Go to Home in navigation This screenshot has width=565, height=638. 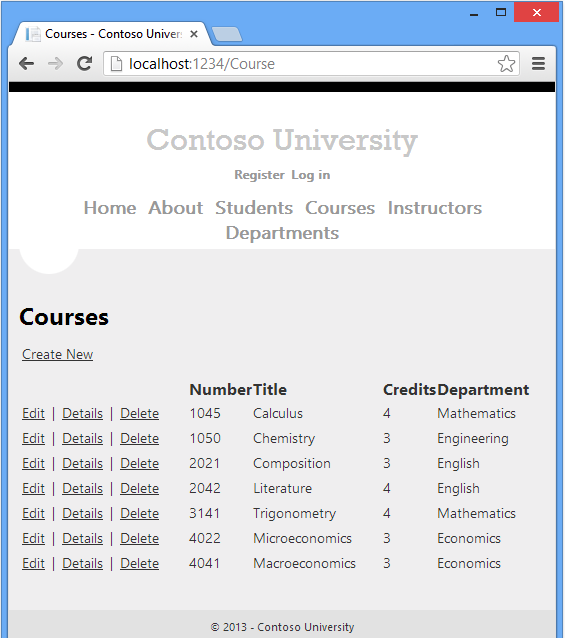click(110, 208)
